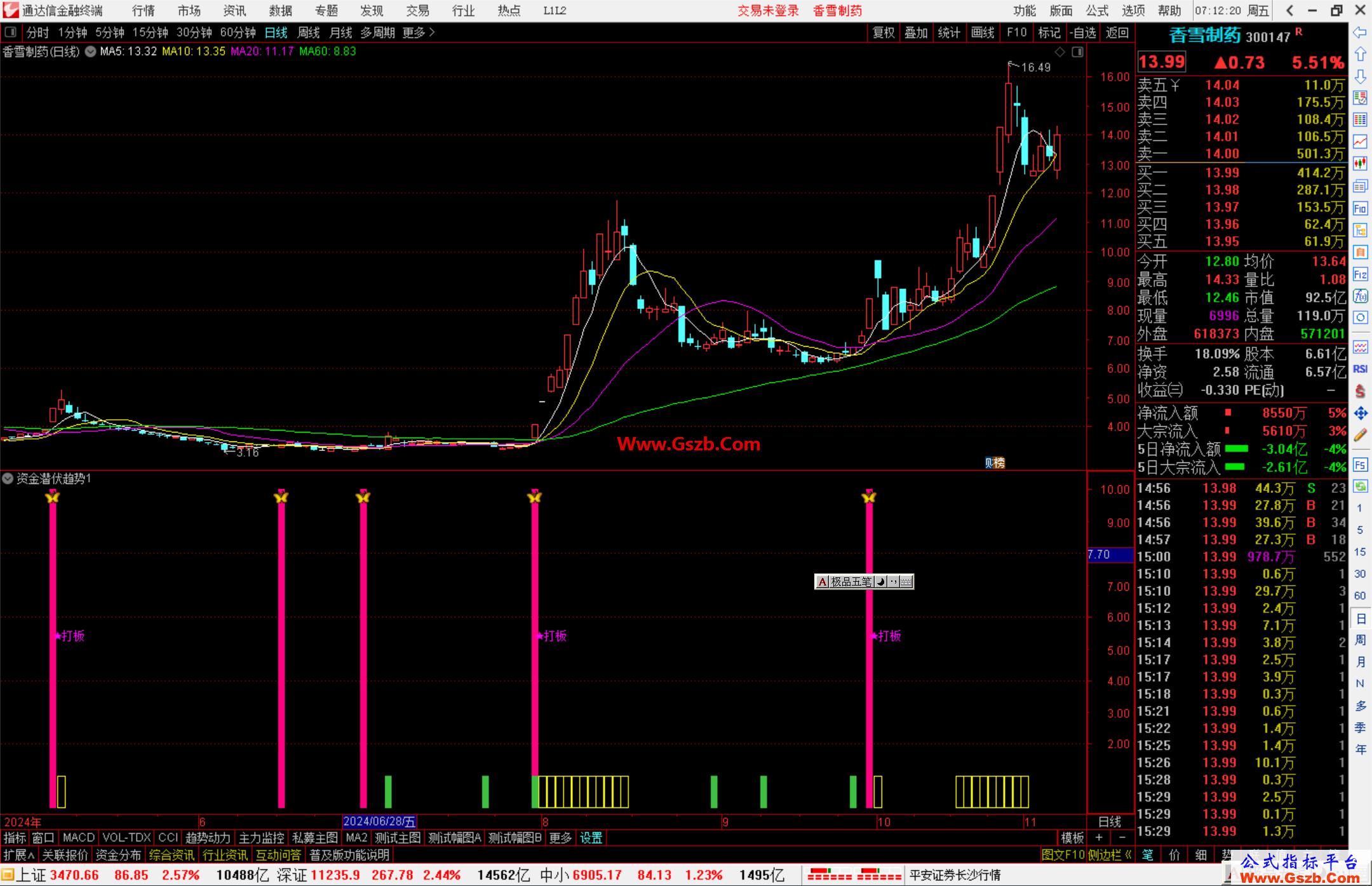Switch to 60分钟 period tab

(x=238, y=32)
